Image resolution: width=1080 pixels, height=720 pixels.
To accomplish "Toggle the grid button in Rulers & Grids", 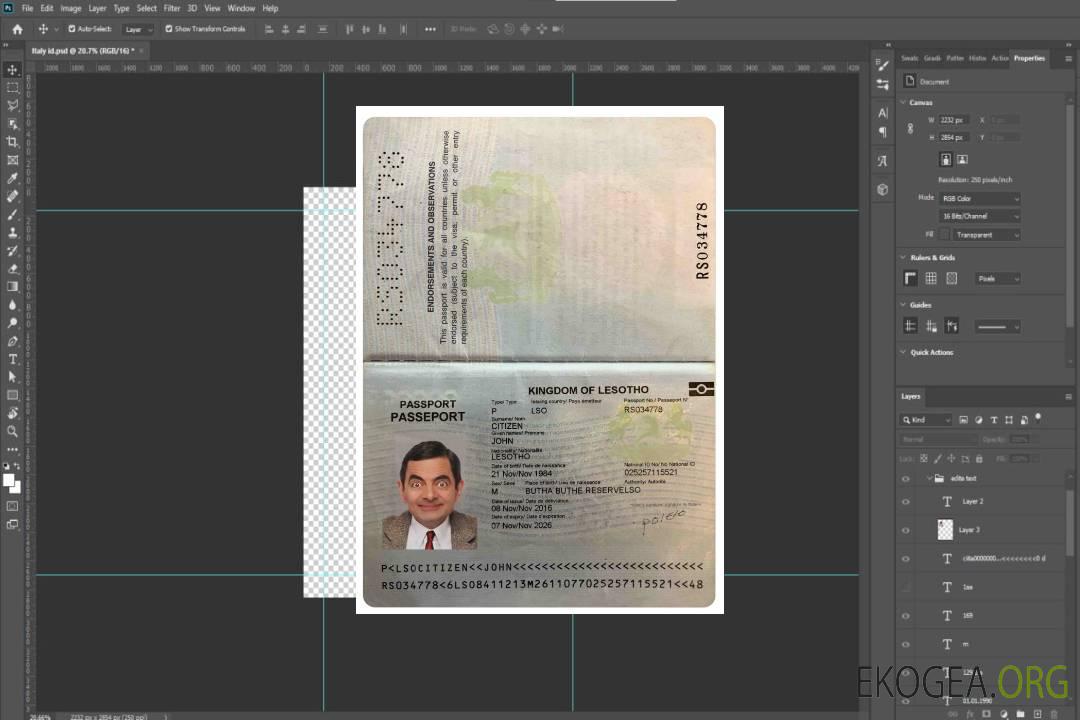I will 931,278.
